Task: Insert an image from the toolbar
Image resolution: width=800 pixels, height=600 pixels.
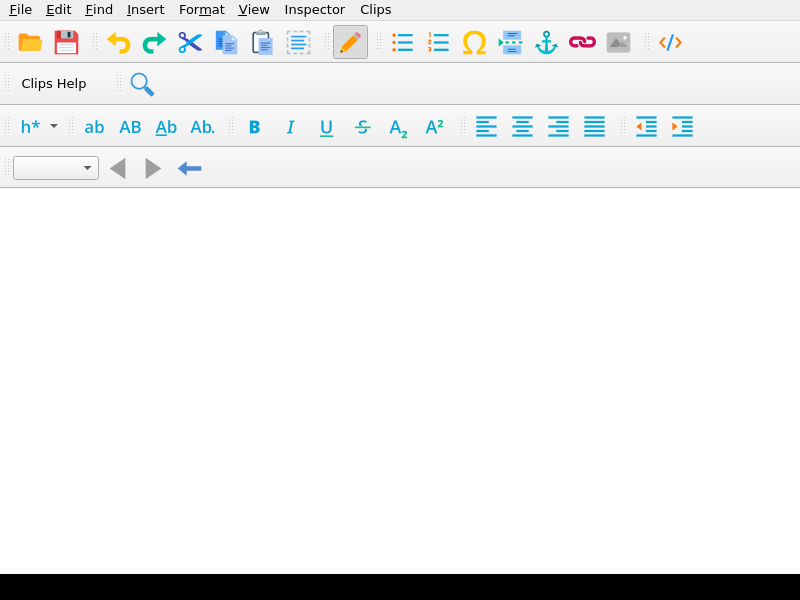Action: [x=617, y=42]
